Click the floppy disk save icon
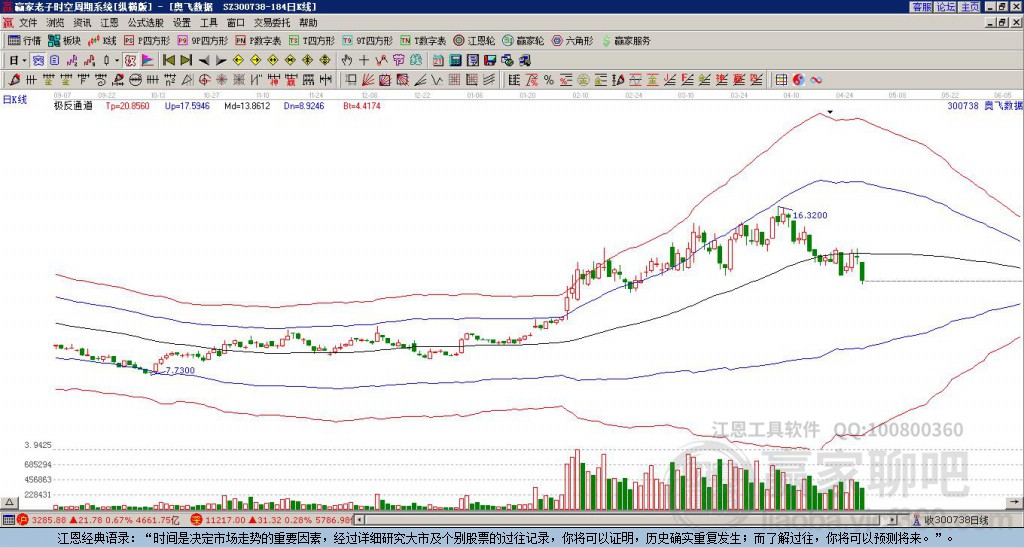Viewport: 1024px width, 548px height. tap(490, 61)
